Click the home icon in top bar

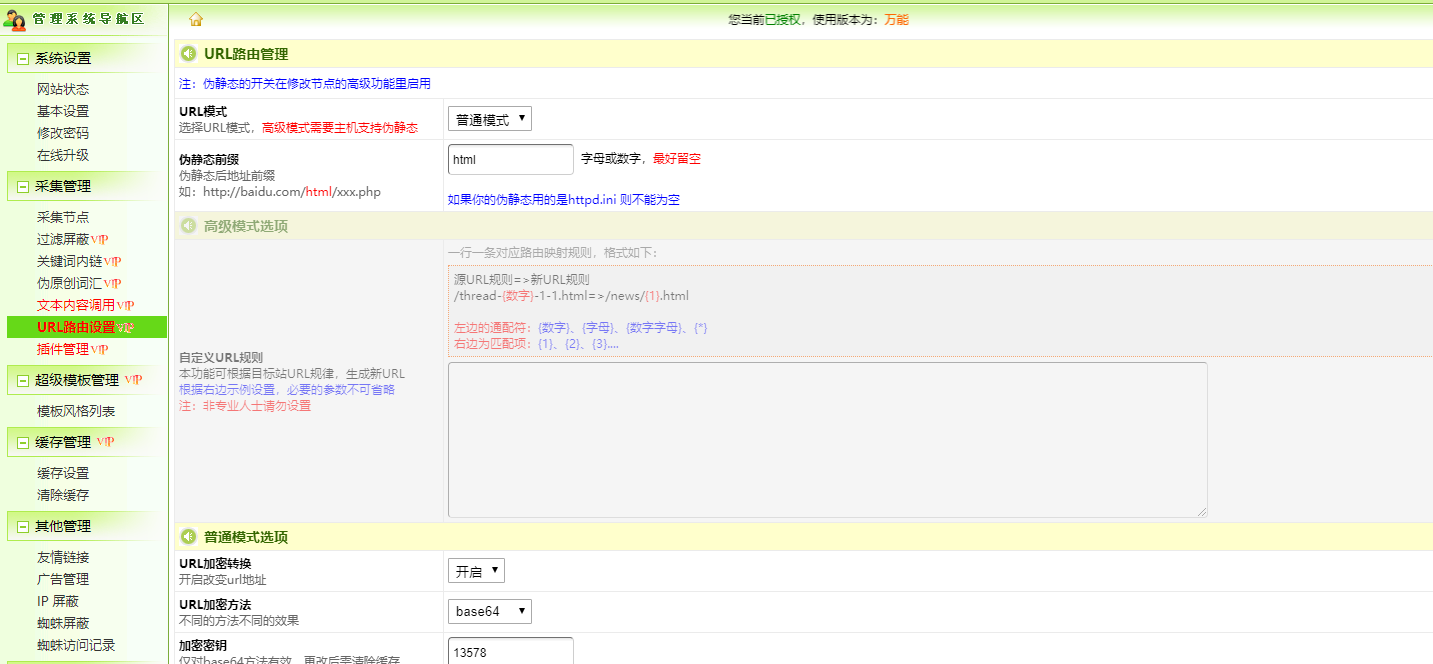pos(196,19)
